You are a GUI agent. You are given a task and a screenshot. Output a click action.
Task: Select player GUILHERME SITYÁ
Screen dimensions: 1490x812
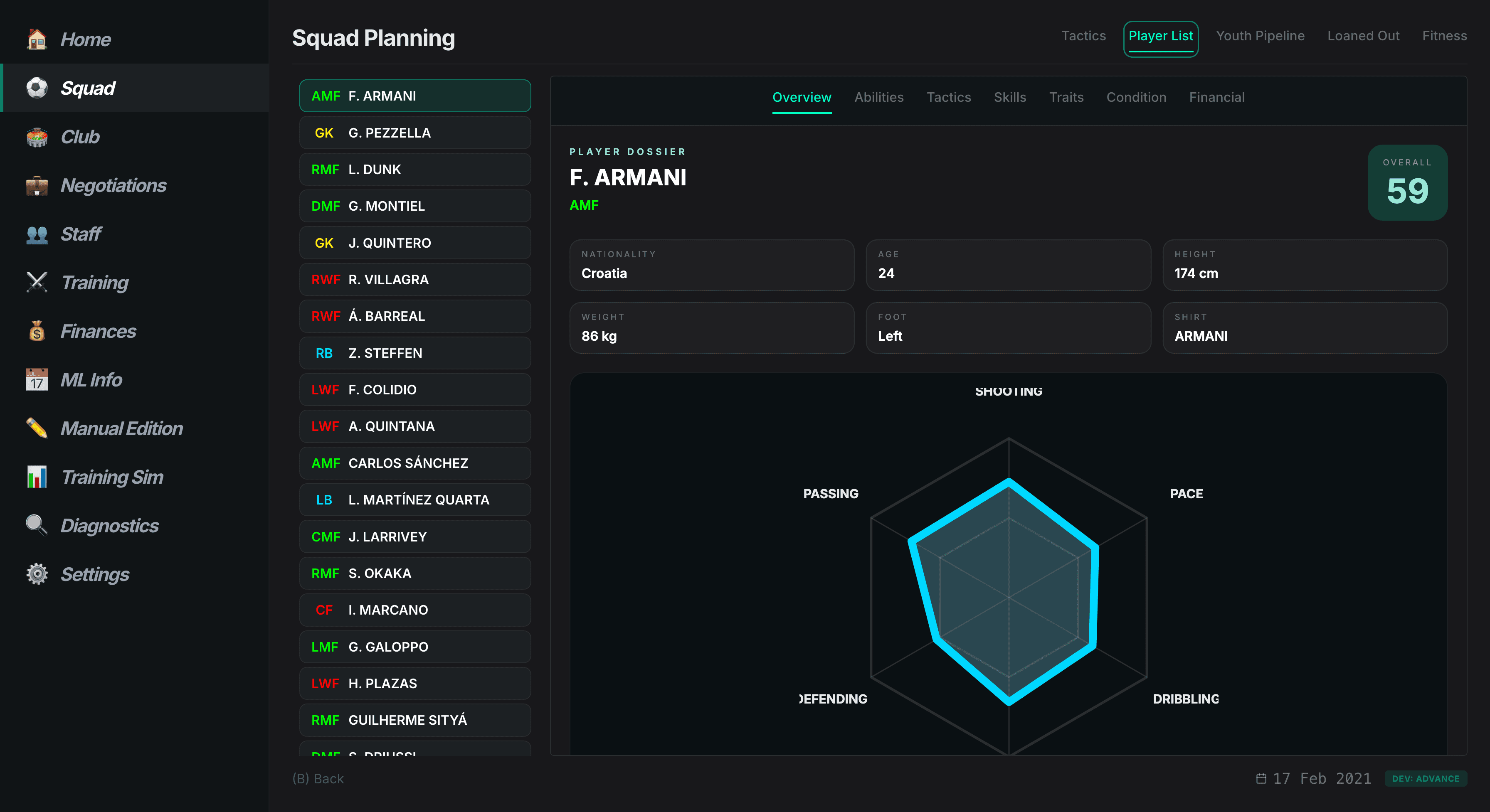(x=415, y=720)
